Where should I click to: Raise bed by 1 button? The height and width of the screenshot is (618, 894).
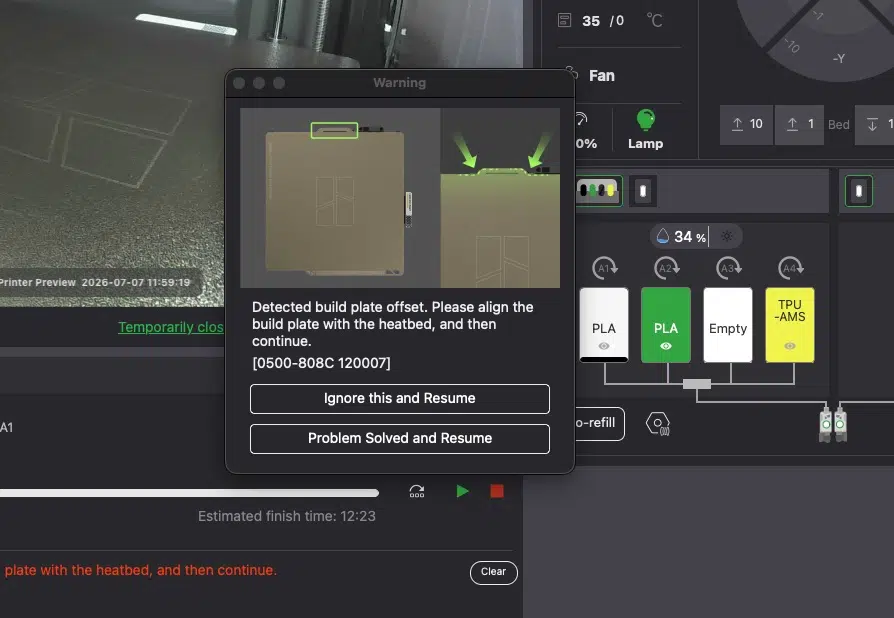[x=799, y=124]
